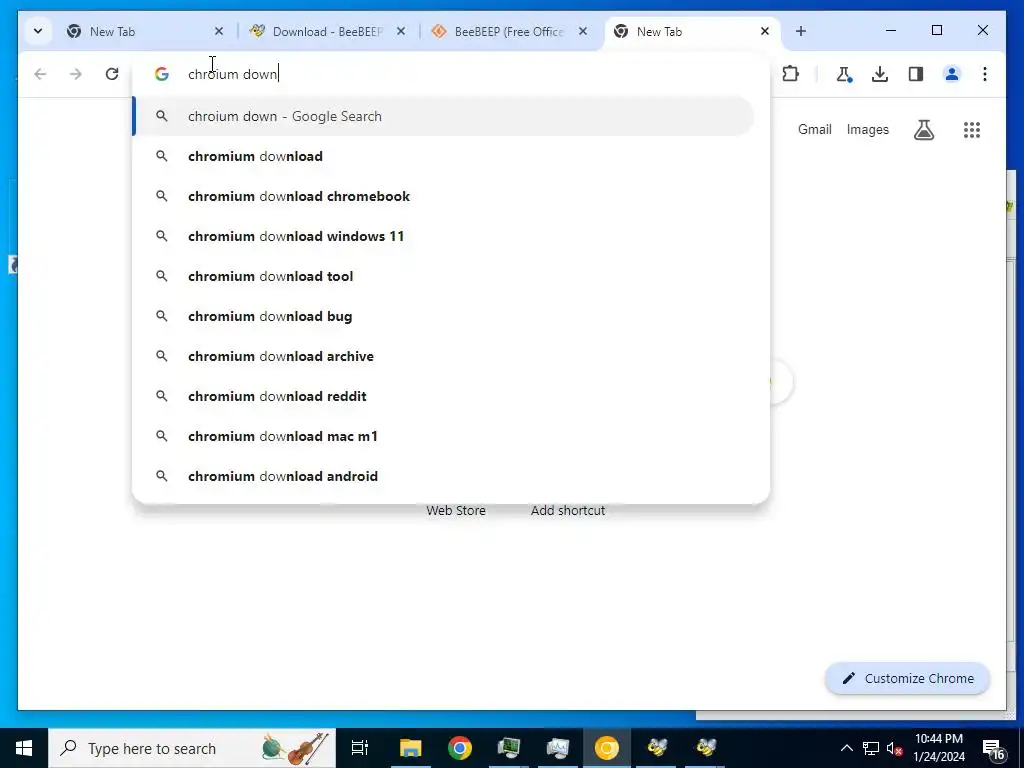Viewport: 1024px width, 768px height.
Task: Open the clock showing 10:44 PM
Action: [x=938, y=748]
